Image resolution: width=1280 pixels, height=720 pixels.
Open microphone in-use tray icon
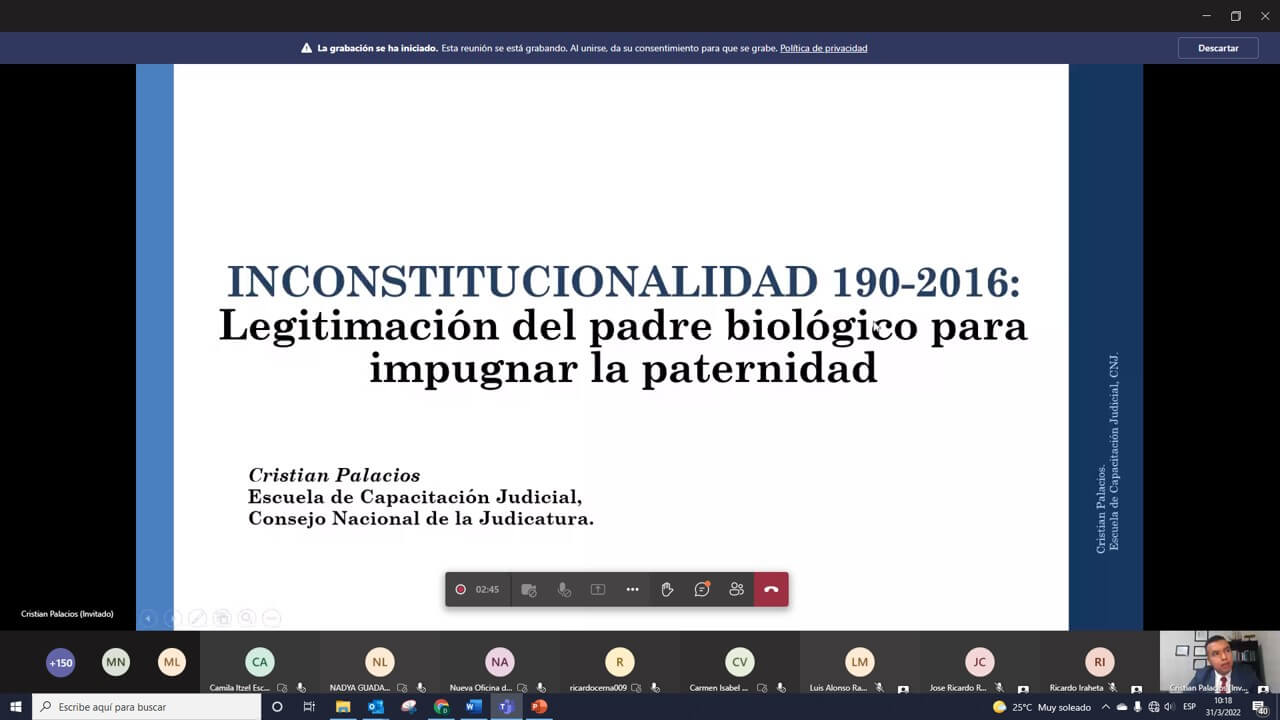(1137, 707)
